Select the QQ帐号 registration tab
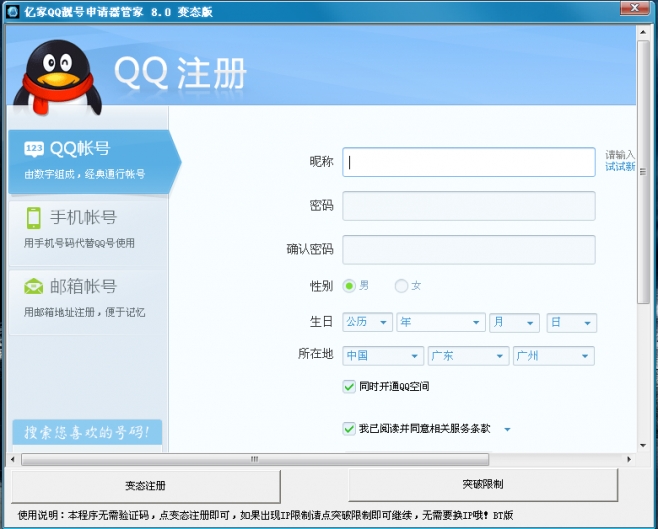This screenshot has height=529, width=658. click(x=94, y=162)
